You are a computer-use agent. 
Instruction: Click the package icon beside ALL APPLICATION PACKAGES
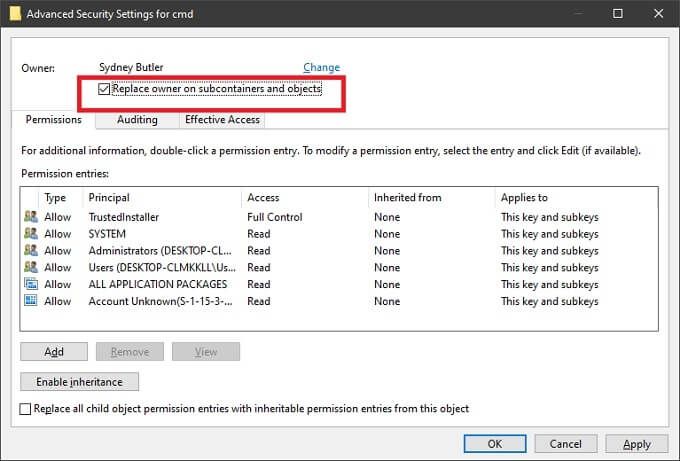30,284
